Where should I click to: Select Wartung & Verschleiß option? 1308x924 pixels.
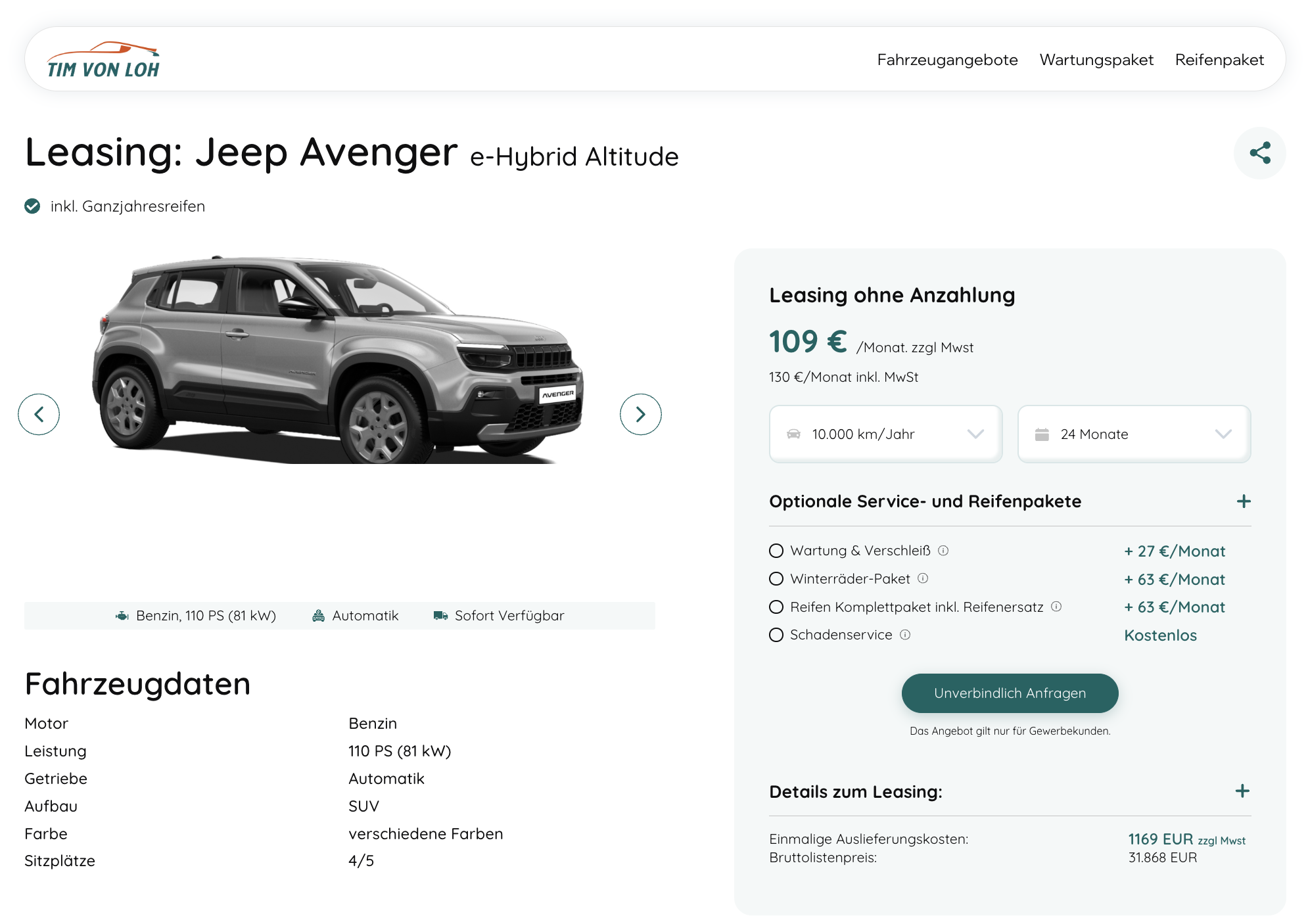click(776, 551)
